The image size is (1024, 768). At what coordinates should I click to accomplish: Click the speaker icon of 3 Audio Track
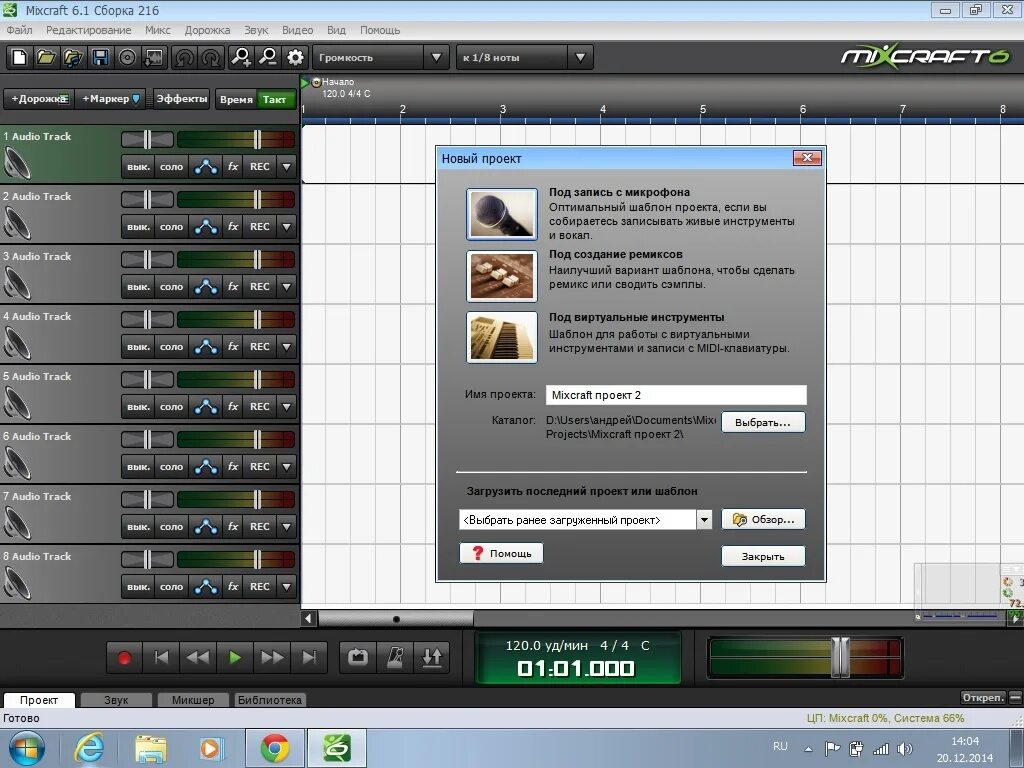point(17,283)
